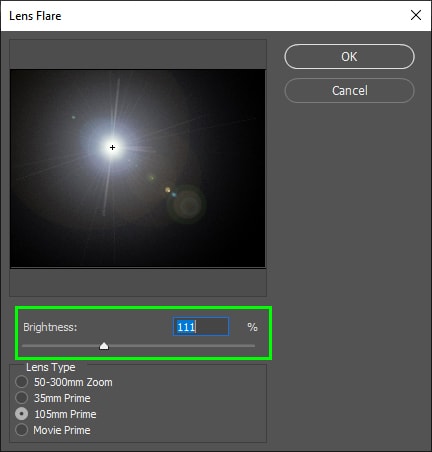Close the Lens Flare dialog
Viewport: 432px width, 452px height.
[416, 15]
